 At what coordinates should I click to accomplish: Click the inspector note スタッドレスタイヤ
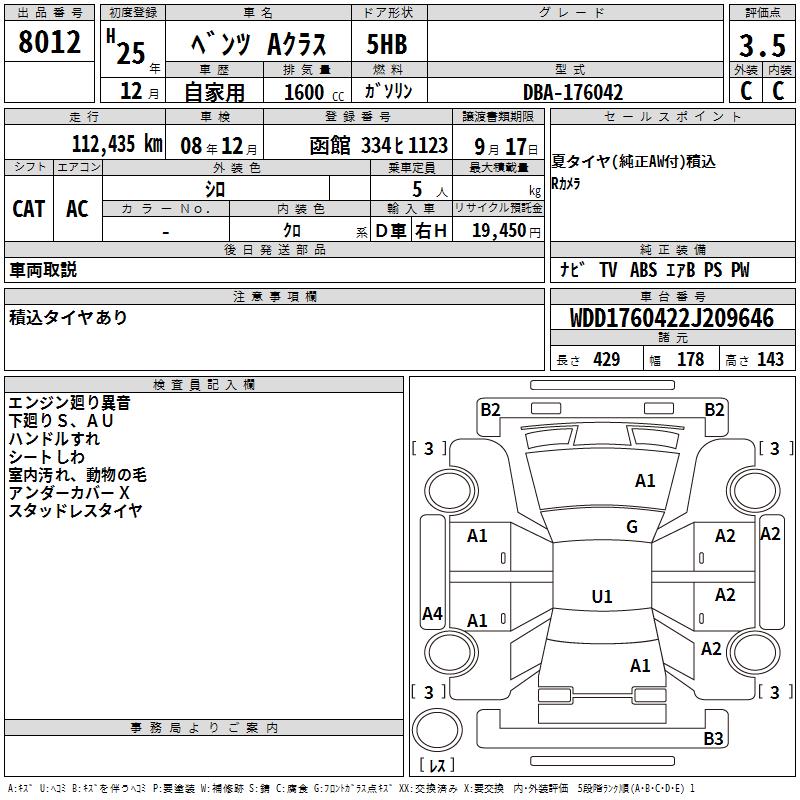(x=76, y=511)
